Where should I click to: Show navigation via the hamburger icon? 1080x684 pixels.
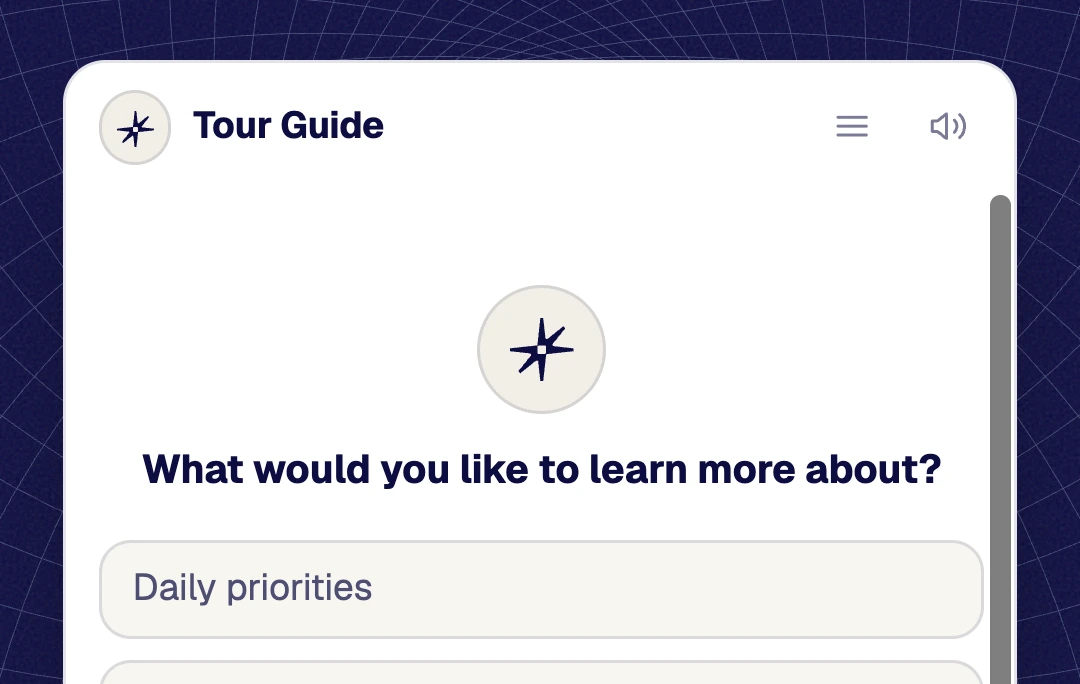coord(851,126)
